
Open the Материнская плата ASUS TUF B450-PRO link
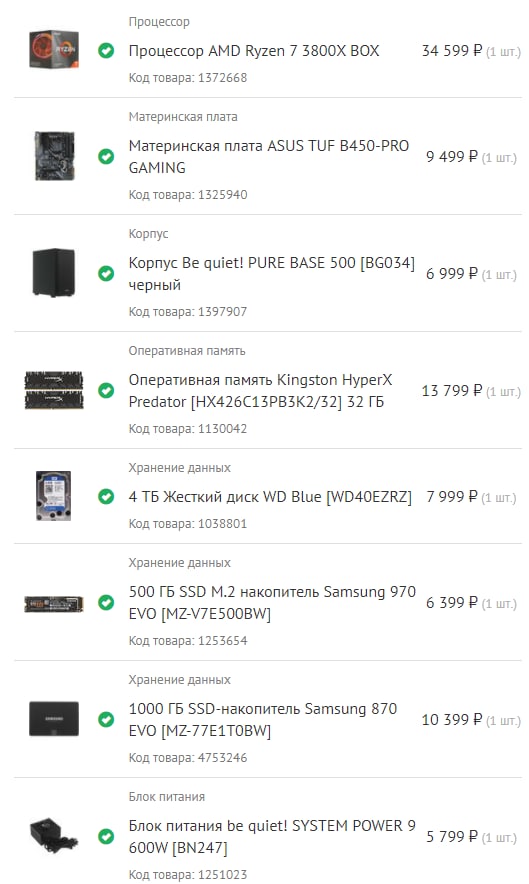(x=268, y=157)
